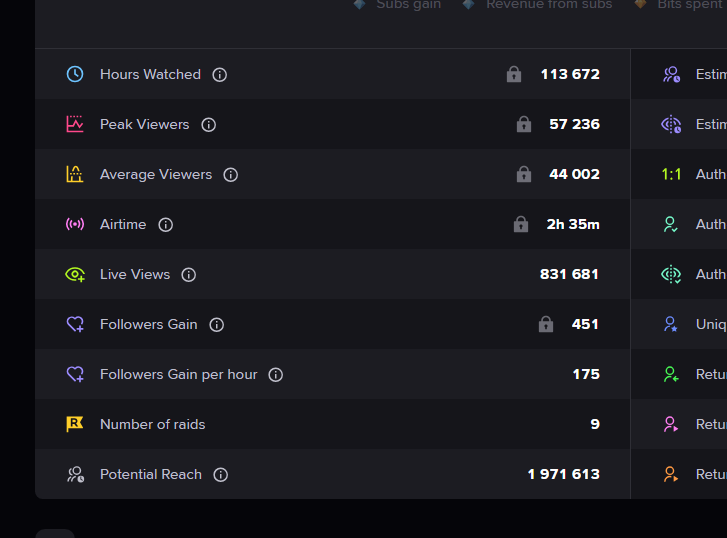Click the lock icon next to 113 672

(514, 74)
